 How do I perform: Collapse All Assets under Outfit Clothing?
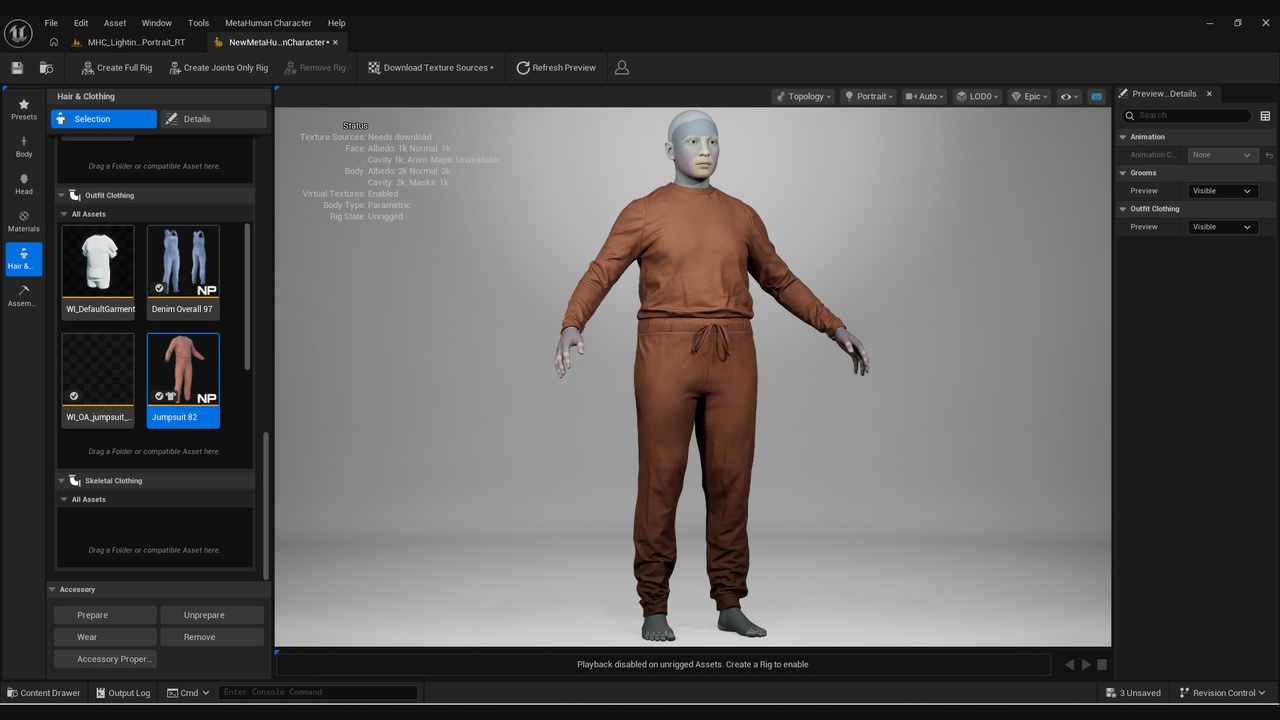64,214
